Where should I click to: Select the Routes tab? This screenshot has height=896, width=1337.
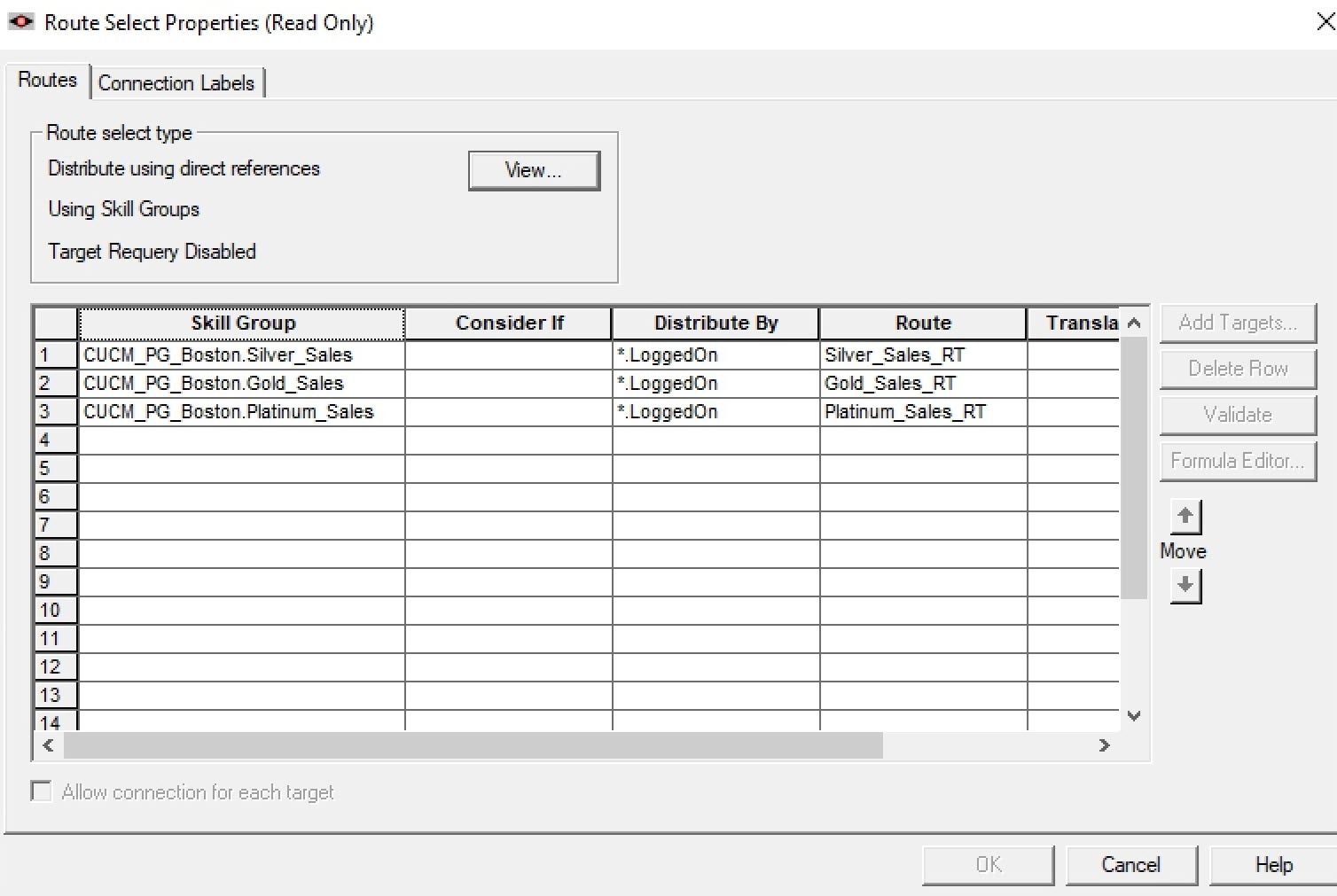(46, 80)
